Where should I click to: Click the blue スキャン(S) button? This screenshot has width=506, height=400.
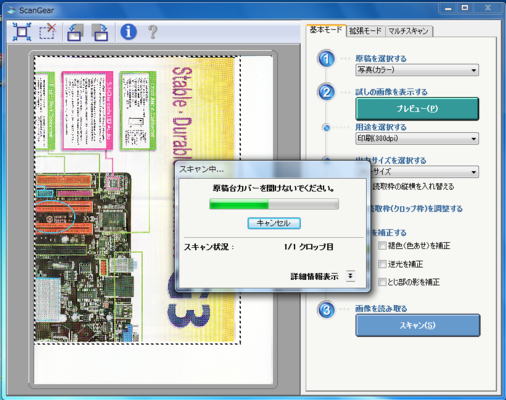(418, 325)
